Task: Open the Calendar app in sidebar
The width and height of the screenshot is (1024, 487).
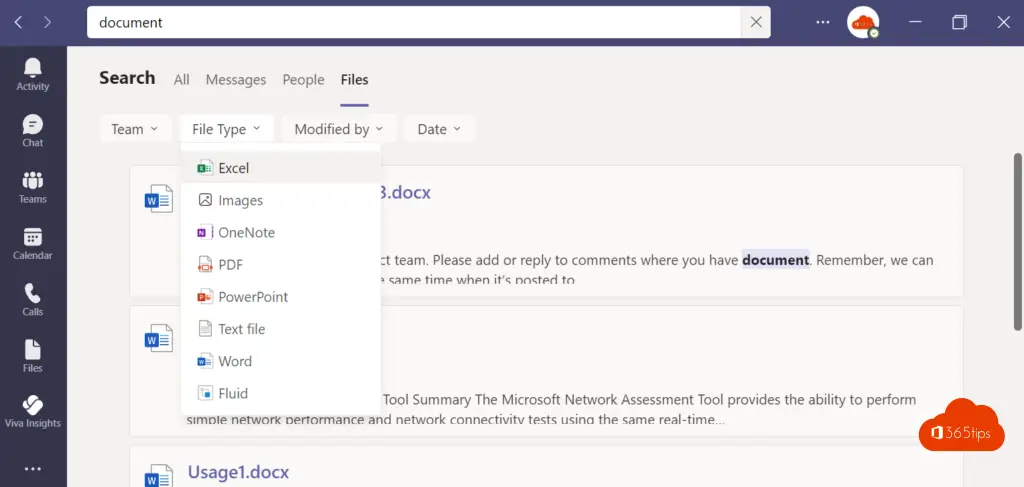Action: point(33,244)
